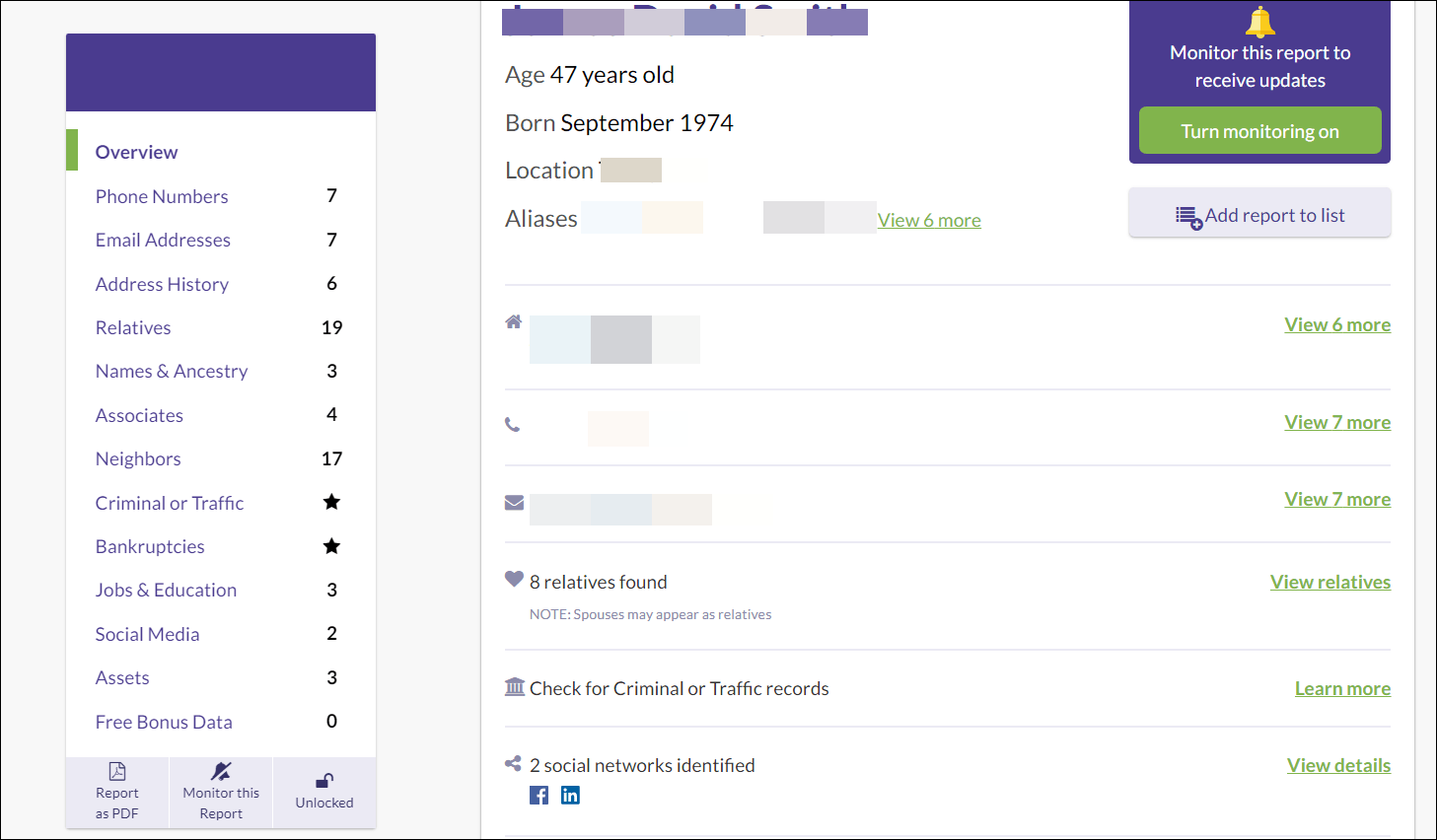Select Address History in sidebar
Viewport: 1437px width, 840px height.
tap(162, 284)
